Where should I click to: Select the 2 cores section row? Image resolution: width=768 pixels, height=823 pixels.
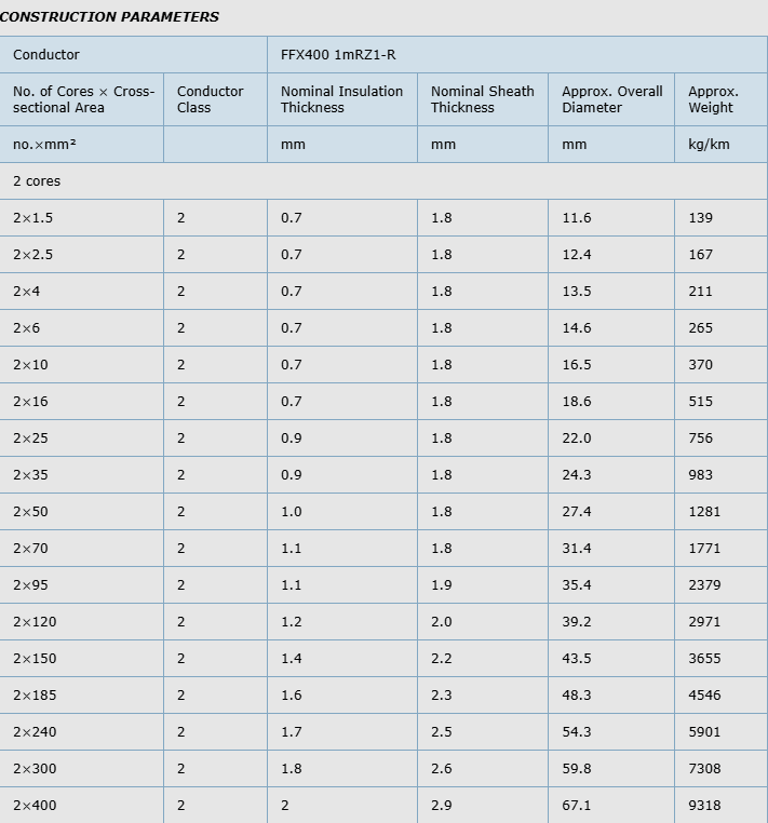pos(37,181)
